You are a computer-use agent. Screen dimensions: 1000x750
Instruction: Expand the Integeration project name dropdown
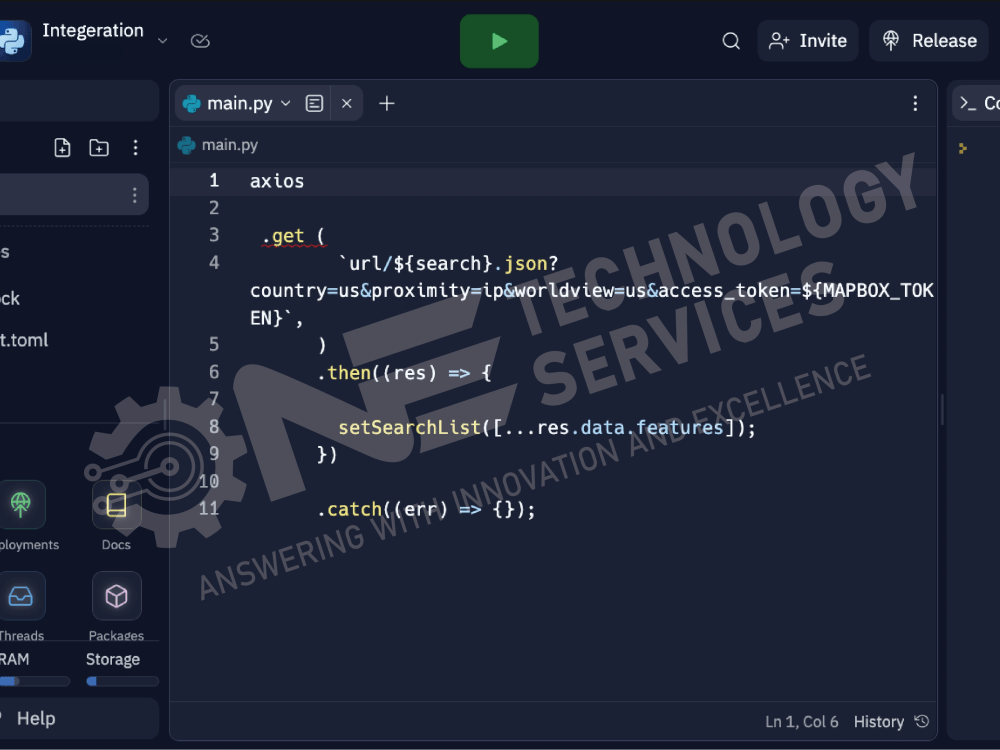click(163, 41)
